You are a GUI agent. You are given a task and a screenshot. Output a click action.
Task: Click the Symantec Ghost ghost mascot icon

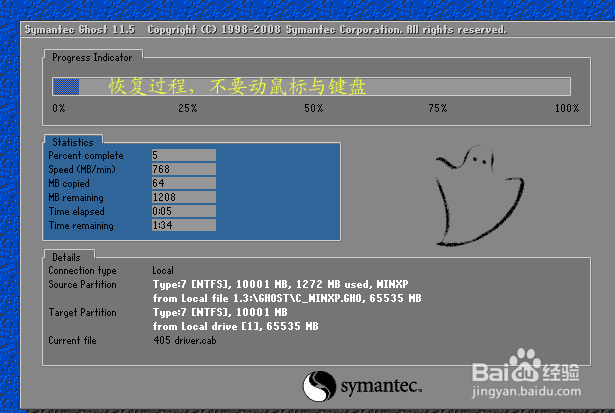[x=479, y=195]
